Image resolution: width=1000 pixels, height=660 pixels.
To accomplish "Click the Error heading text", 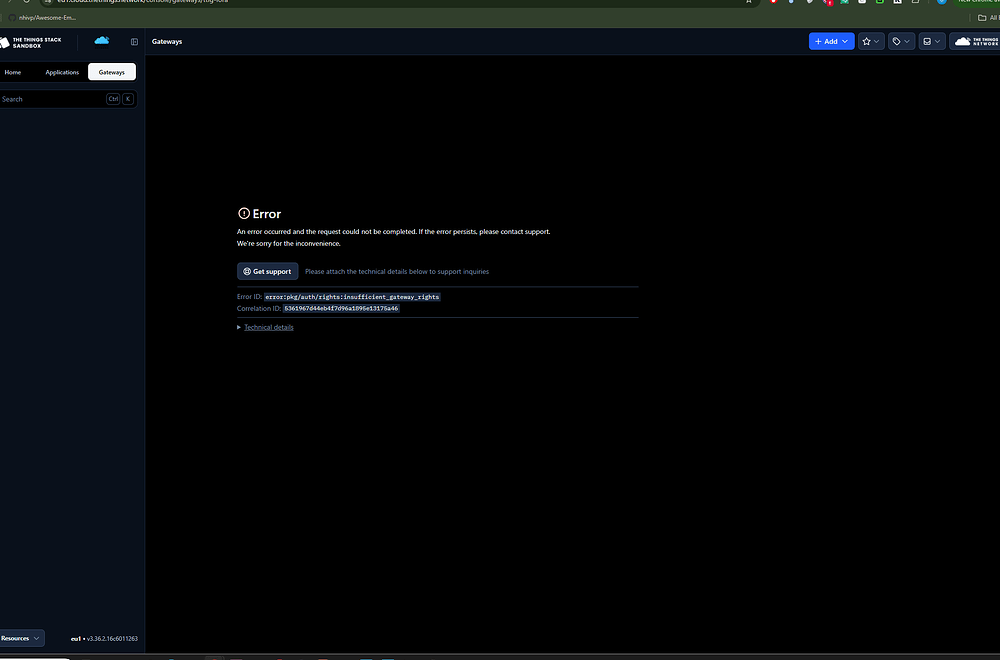I will 267,214.
